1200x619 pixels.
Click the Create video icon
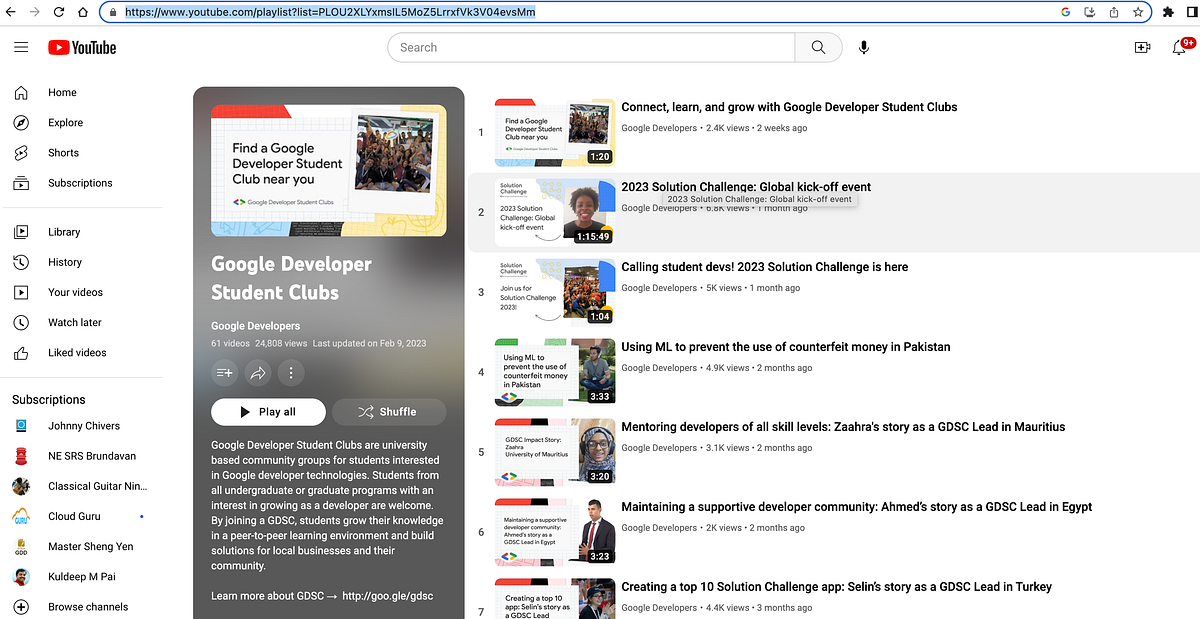(x=1142, y=46)
